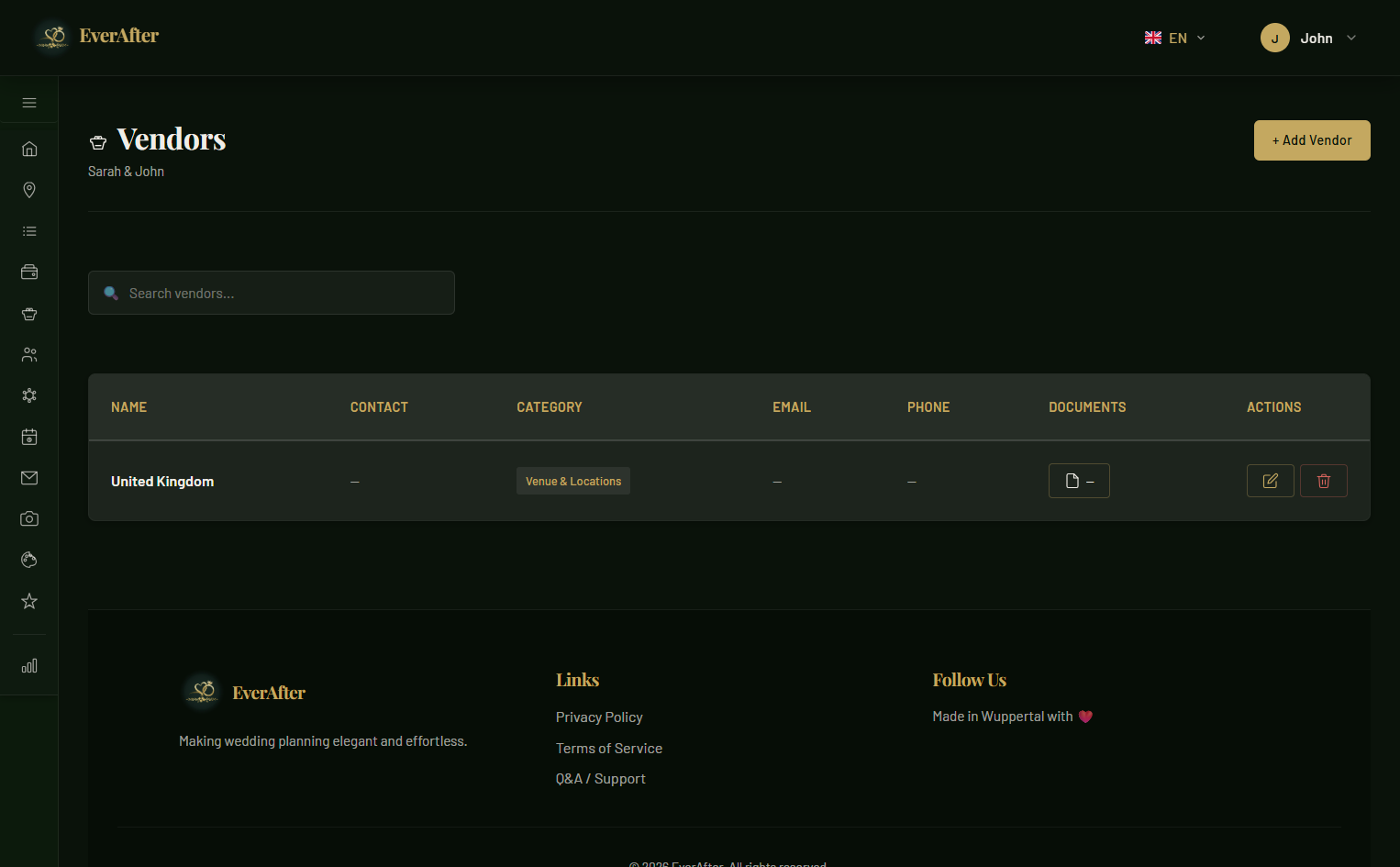Screen dimensions: 1400x867
Task: Open documents button for United Kingdom
Action: point(1079,481)
